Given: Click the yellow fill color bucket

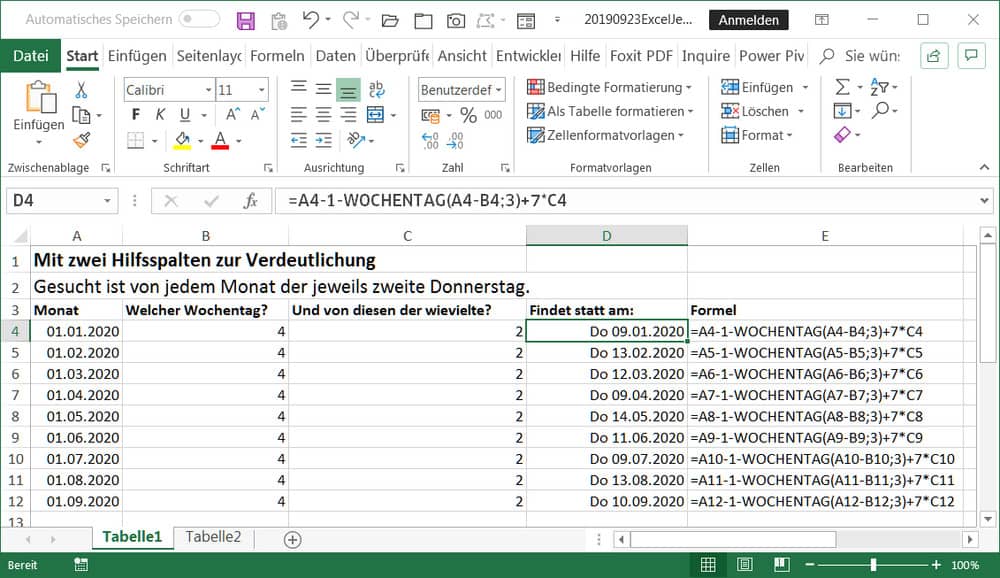Looking at the screenshot, I should (182, 140).
